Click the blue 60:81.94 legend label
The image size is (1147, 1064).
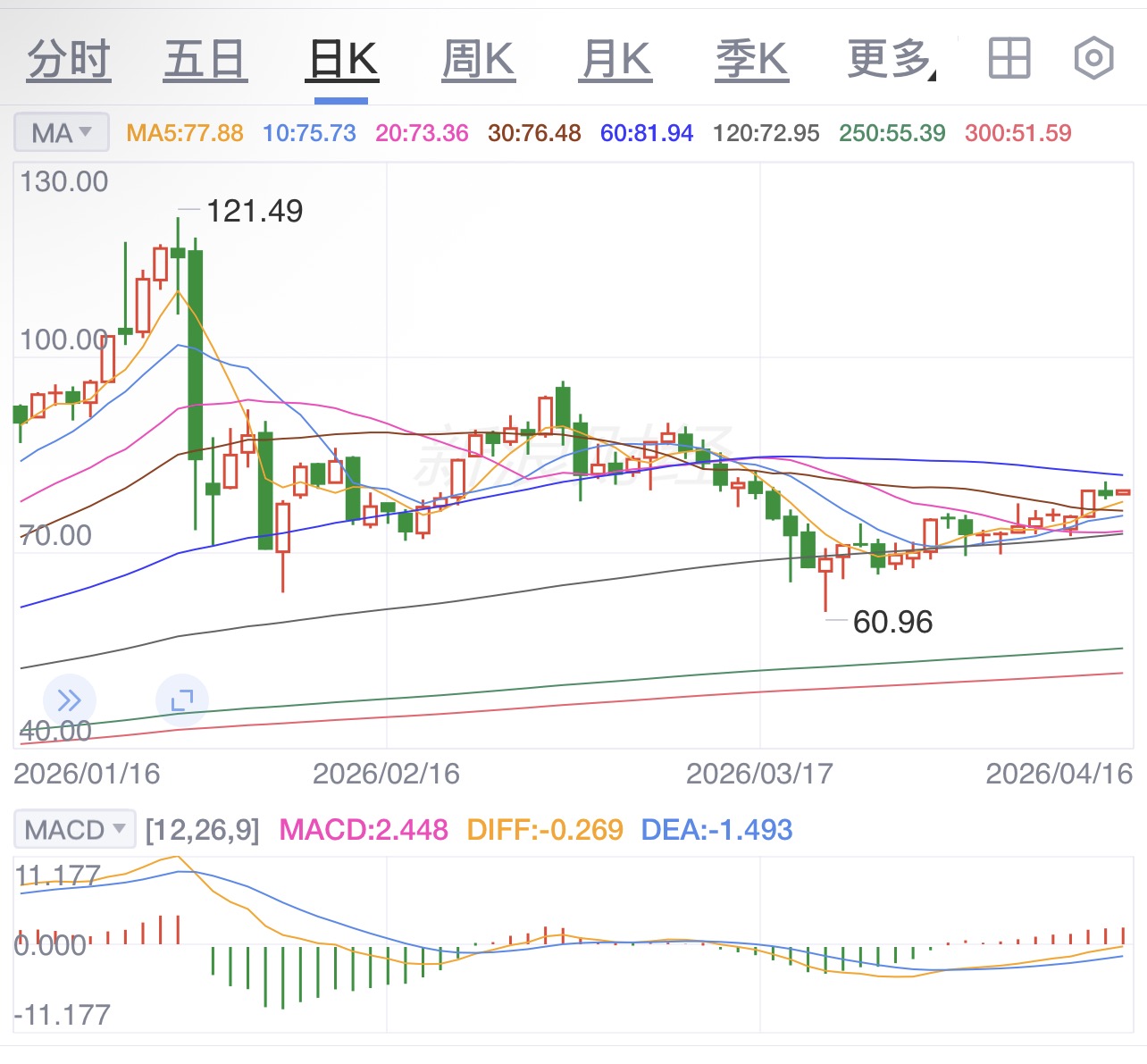point(647,133)
